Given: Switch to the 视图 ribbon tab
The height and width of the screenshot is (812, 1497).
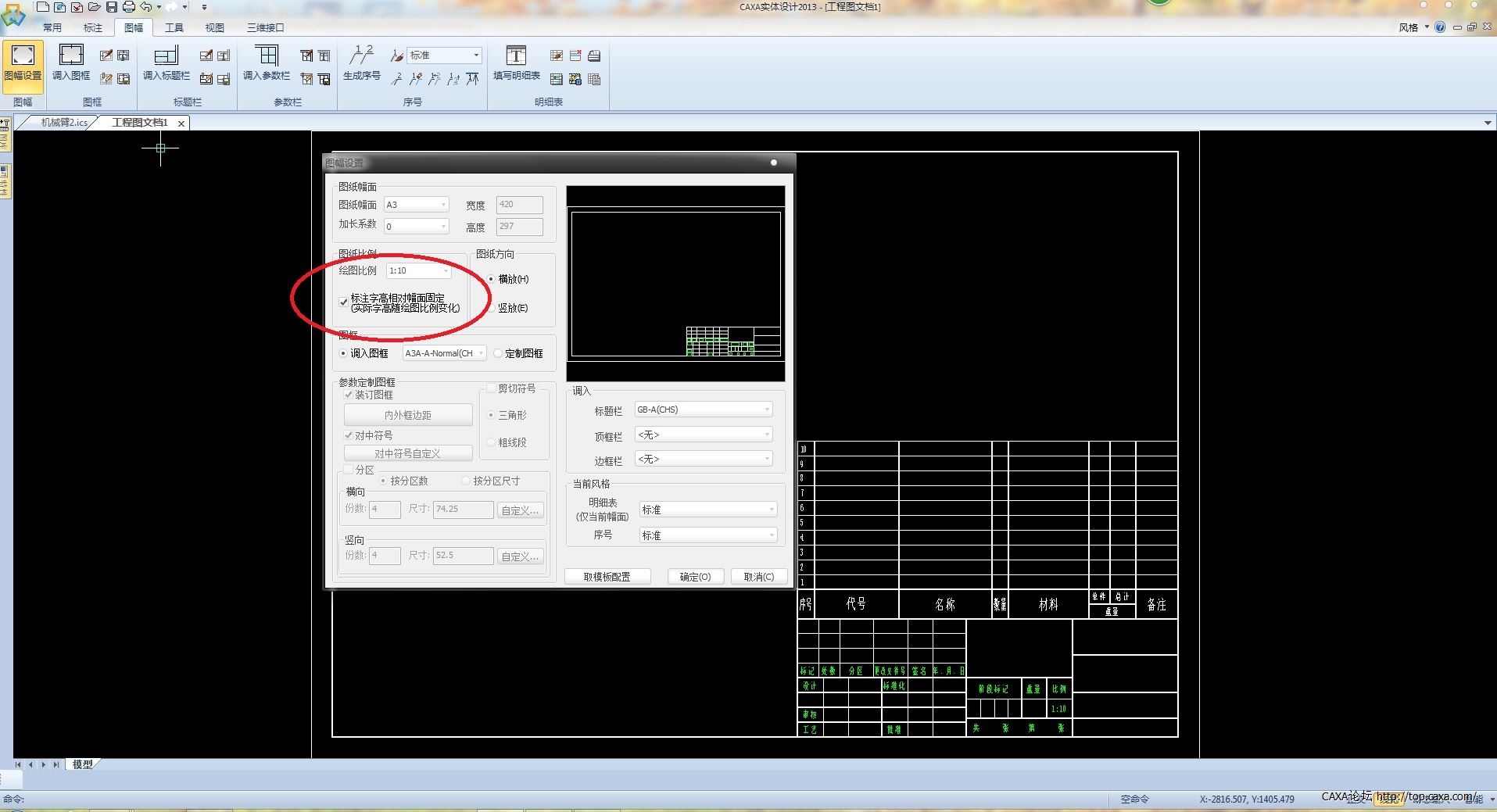Looking at the screenshot, I should [x=215, y=27].
